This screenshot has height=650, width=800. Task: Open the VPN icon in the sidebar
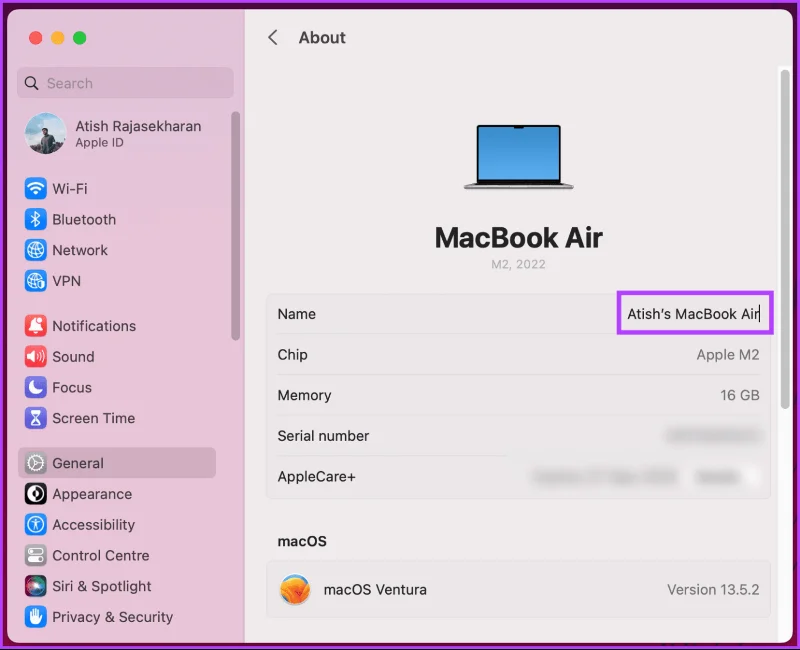pos(35,281)
